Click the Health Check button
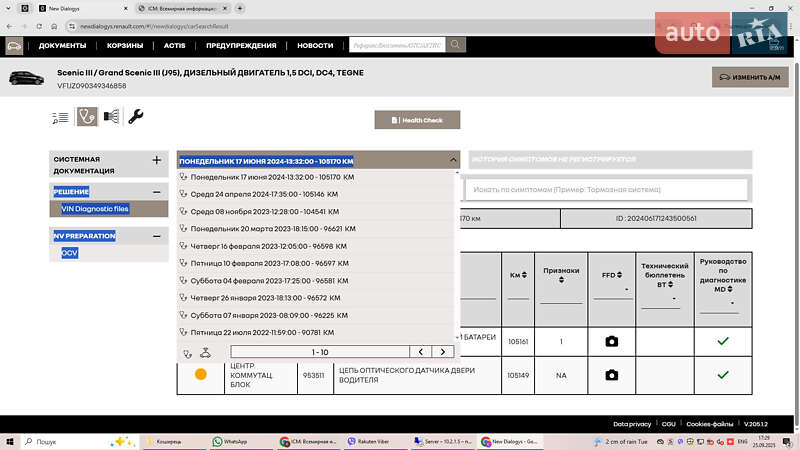This screenshot has width=800, height=450. coord(417,120)
